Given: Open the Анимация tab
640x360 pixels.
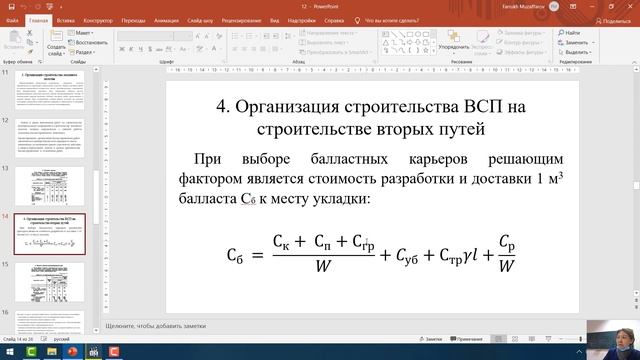Looking at the screenshot, I should coord(166,20).
